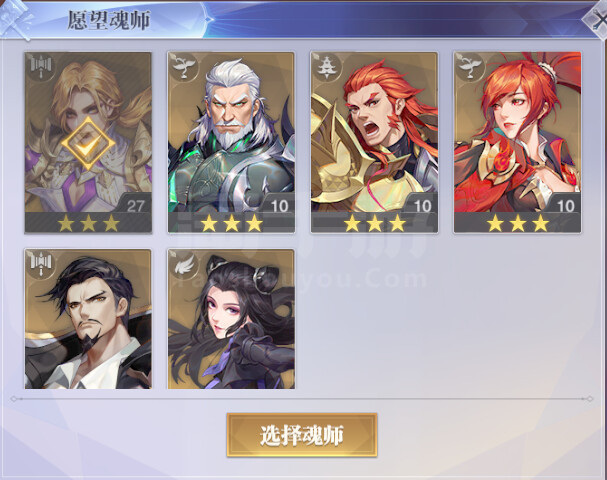
Task: Click the 愿望魂师 title header
Action: [x=109, y=19]
